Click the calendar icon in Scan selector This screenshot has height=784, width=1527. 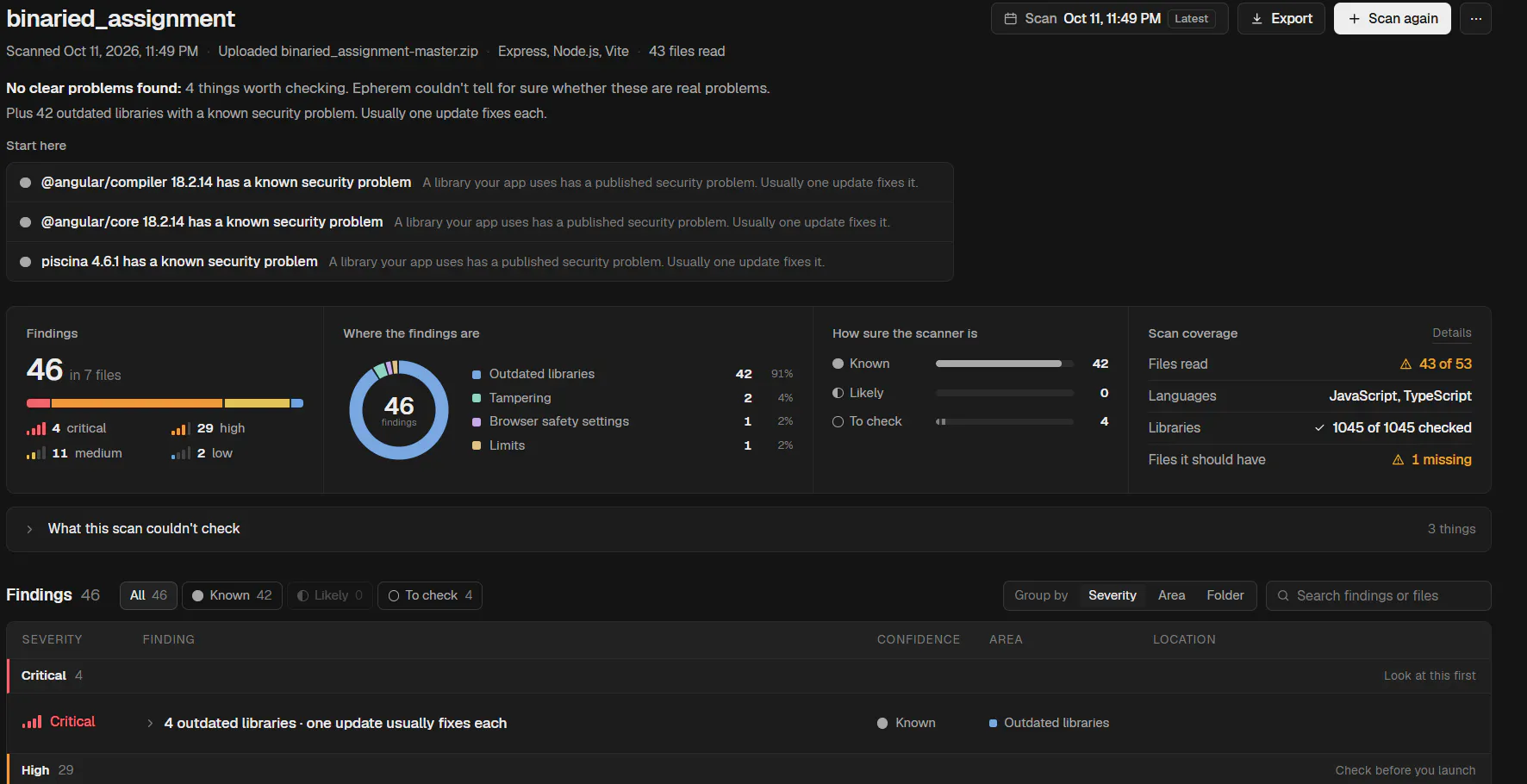point(1010,19)
